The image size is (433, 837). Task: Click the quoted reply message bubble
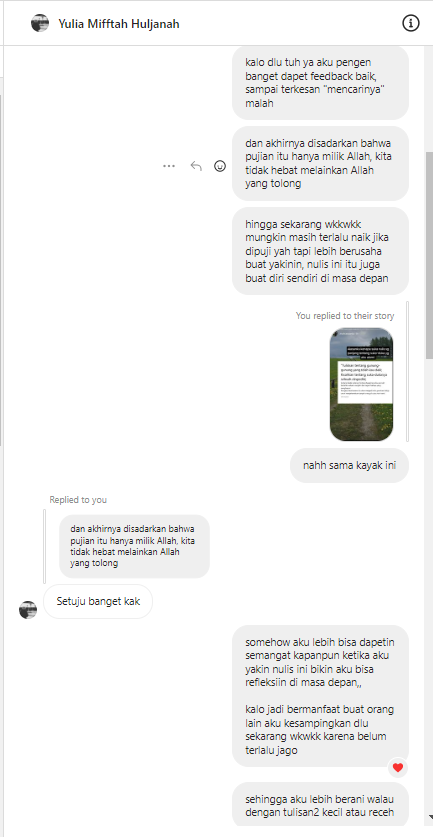[x=135, y=546]
